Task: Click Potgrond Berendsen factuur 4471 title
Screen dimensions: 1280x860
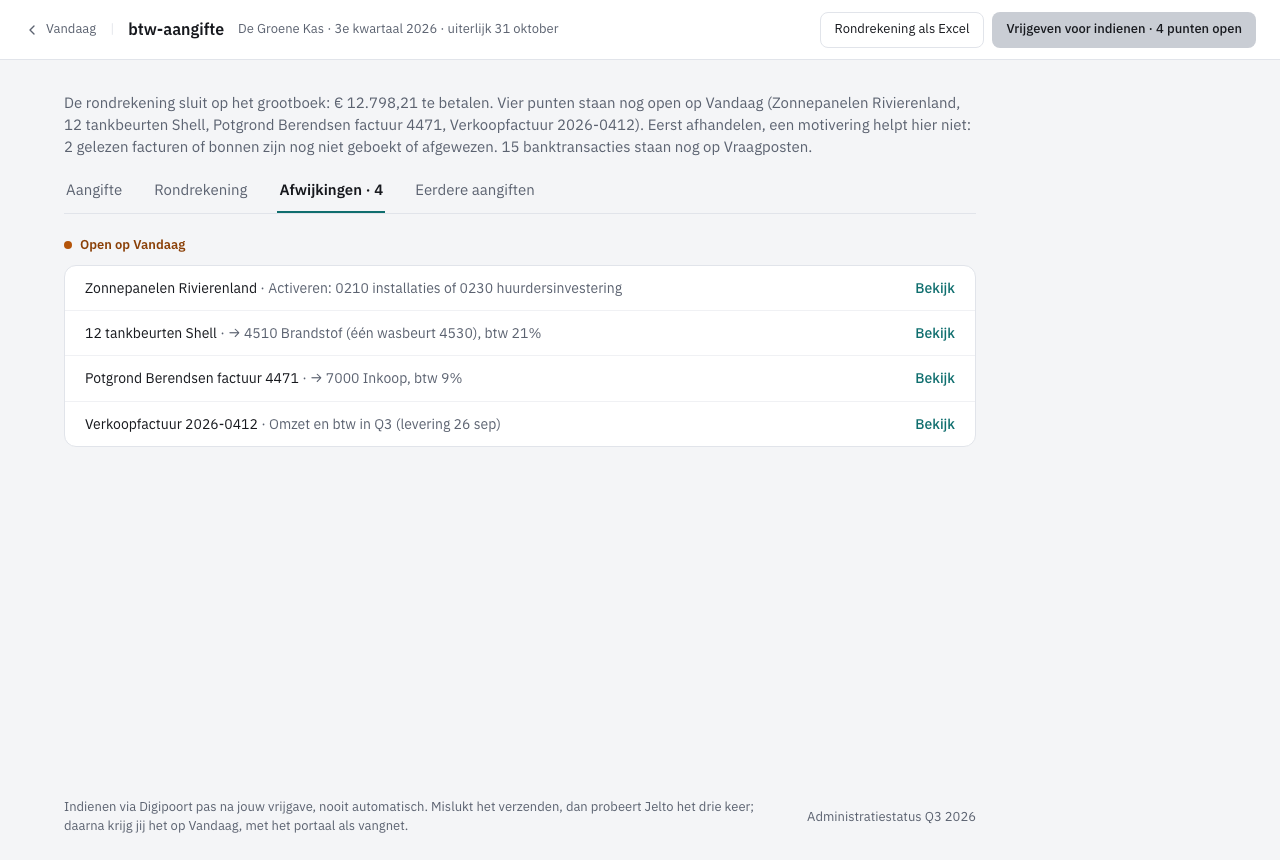Action: (192, 378)
